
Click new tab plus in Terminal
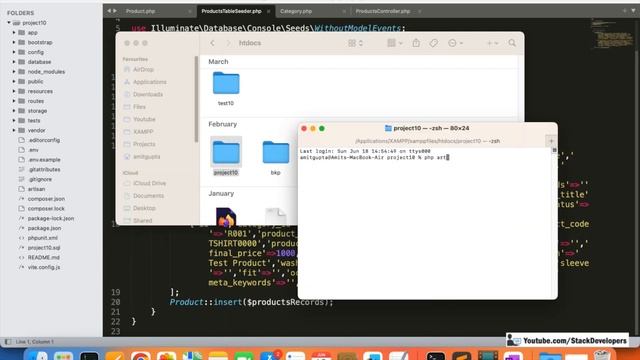[x=551, y=141]
